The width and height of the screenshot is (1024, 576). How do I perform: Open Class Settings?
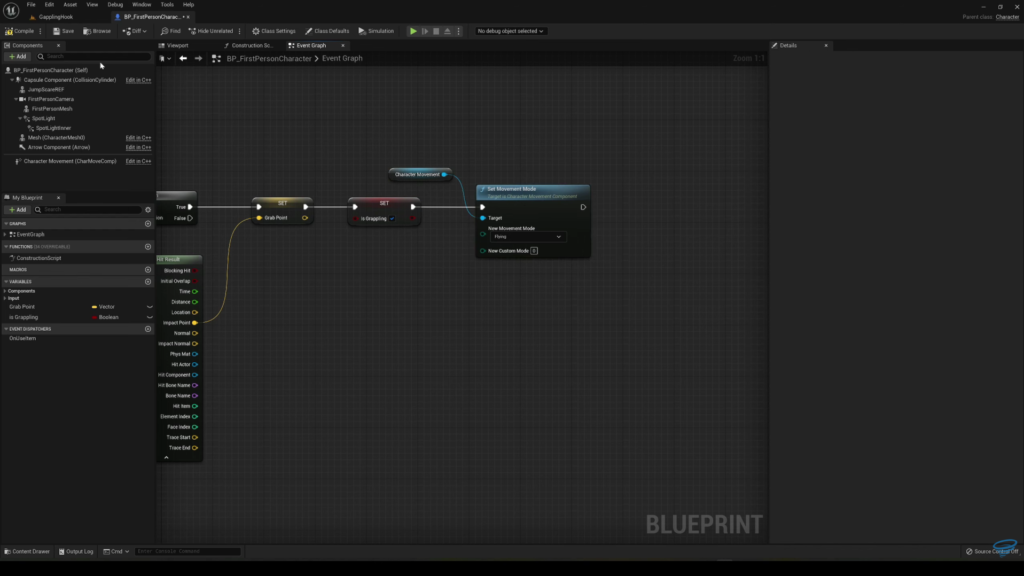[x=274, y=31]
